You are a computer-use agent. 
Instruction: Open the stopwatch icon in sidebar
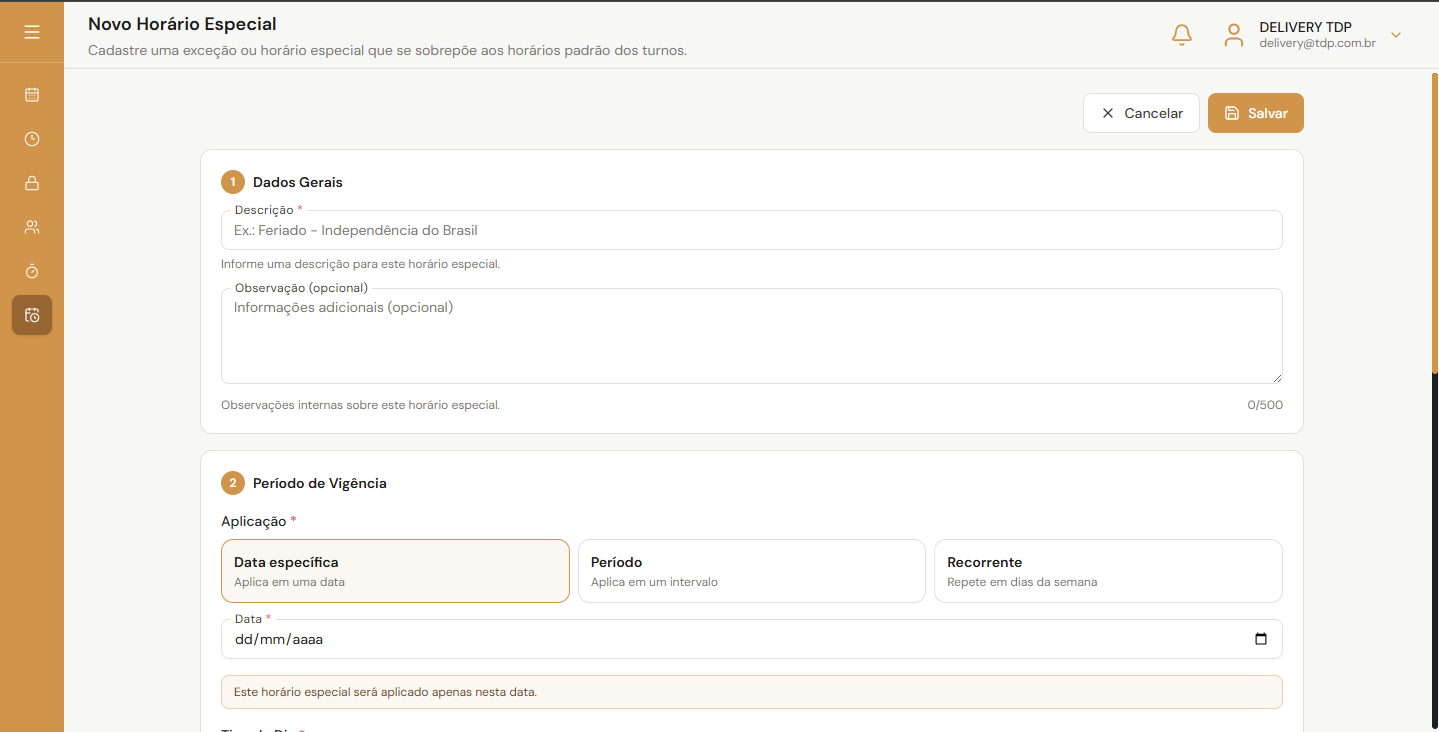(x=32, y=271)
